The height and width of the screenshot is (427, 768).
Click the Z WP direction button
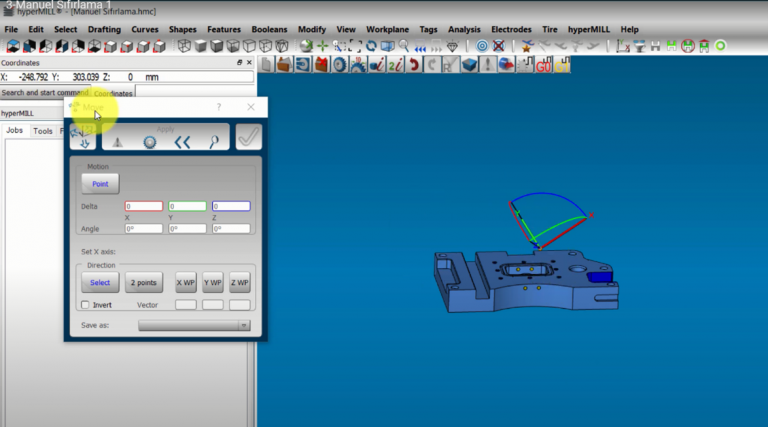tap(239, 282)
